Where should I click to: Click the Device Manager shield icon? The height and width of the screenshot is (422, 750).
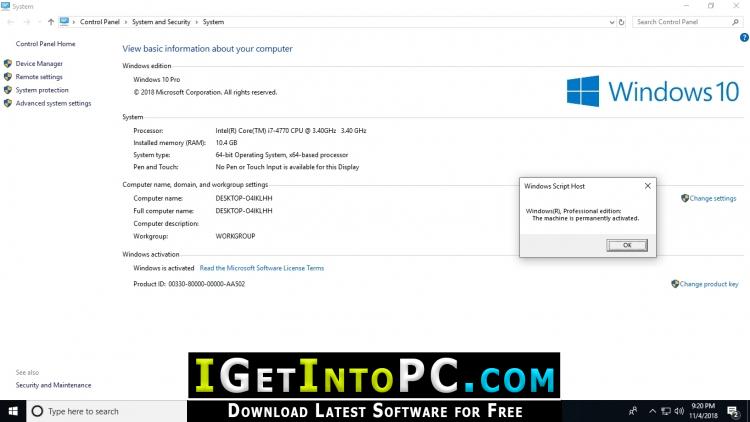[8, 64]
